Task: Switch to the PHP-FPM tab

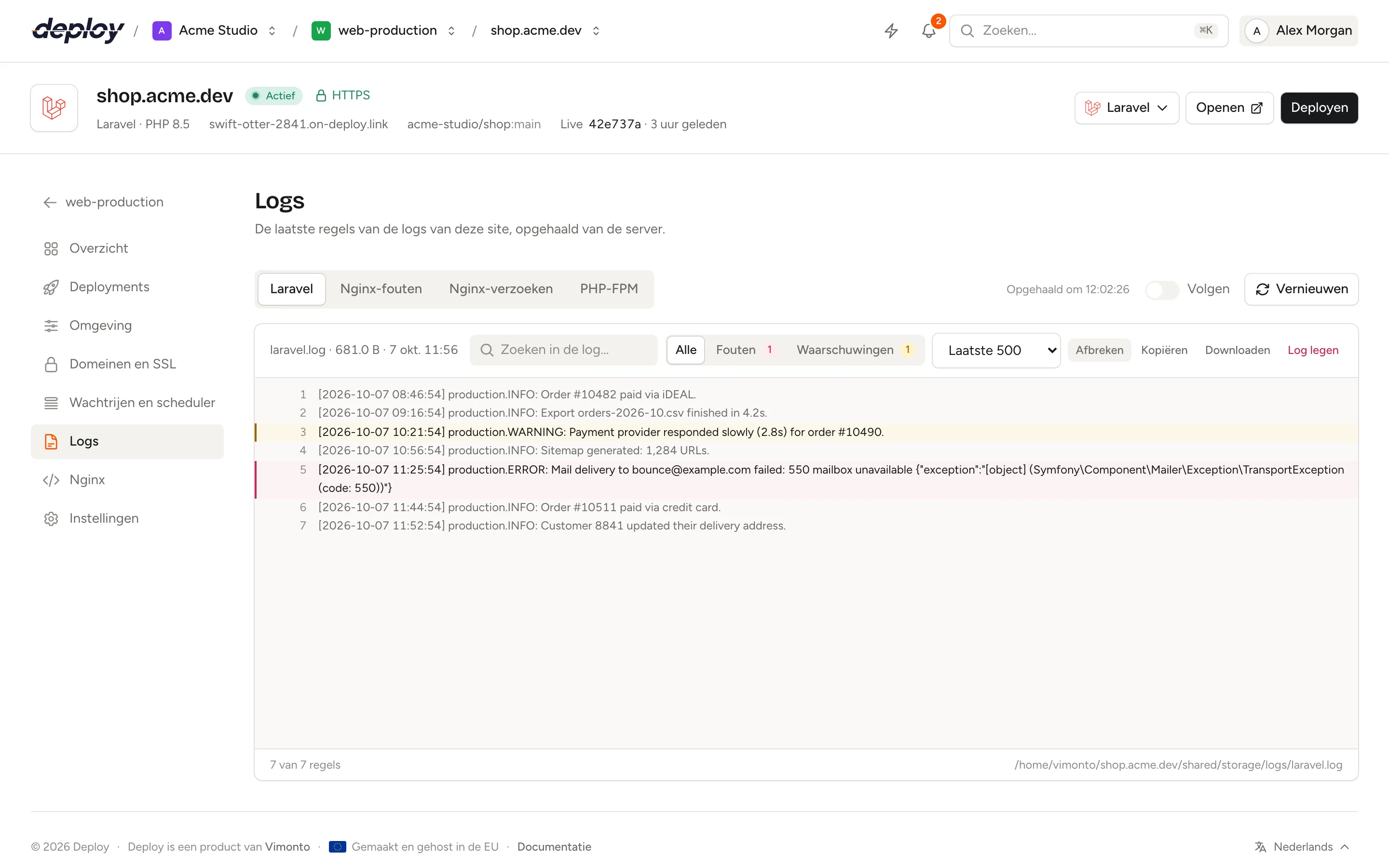Action: coord(609,289)
